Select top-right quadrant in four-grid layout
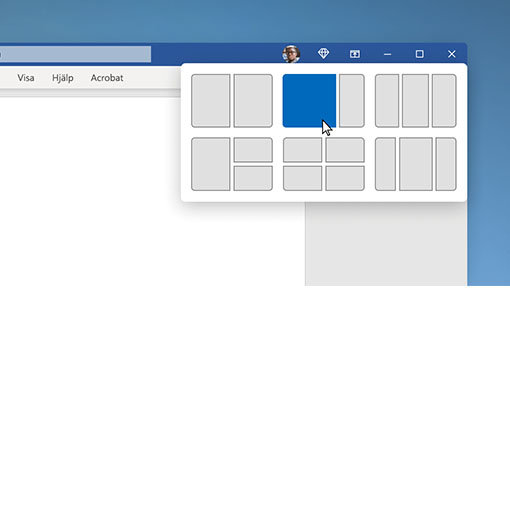 coord(345,150)
